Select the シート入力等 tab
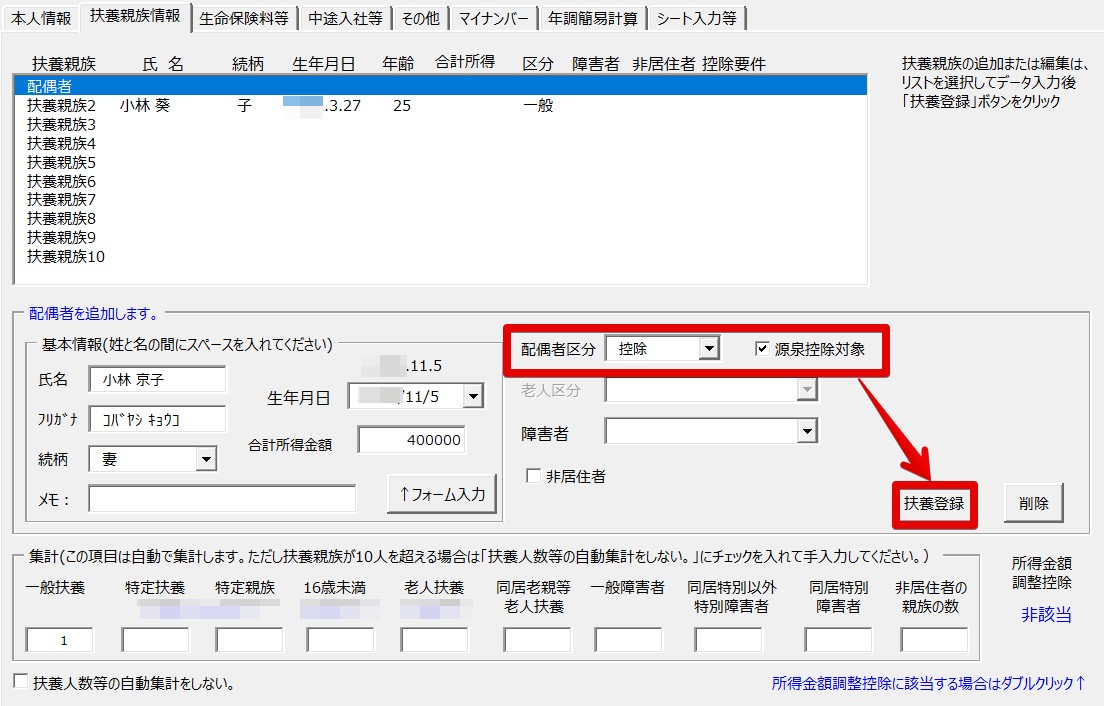 pyautogui.click(x=697, y=18)
